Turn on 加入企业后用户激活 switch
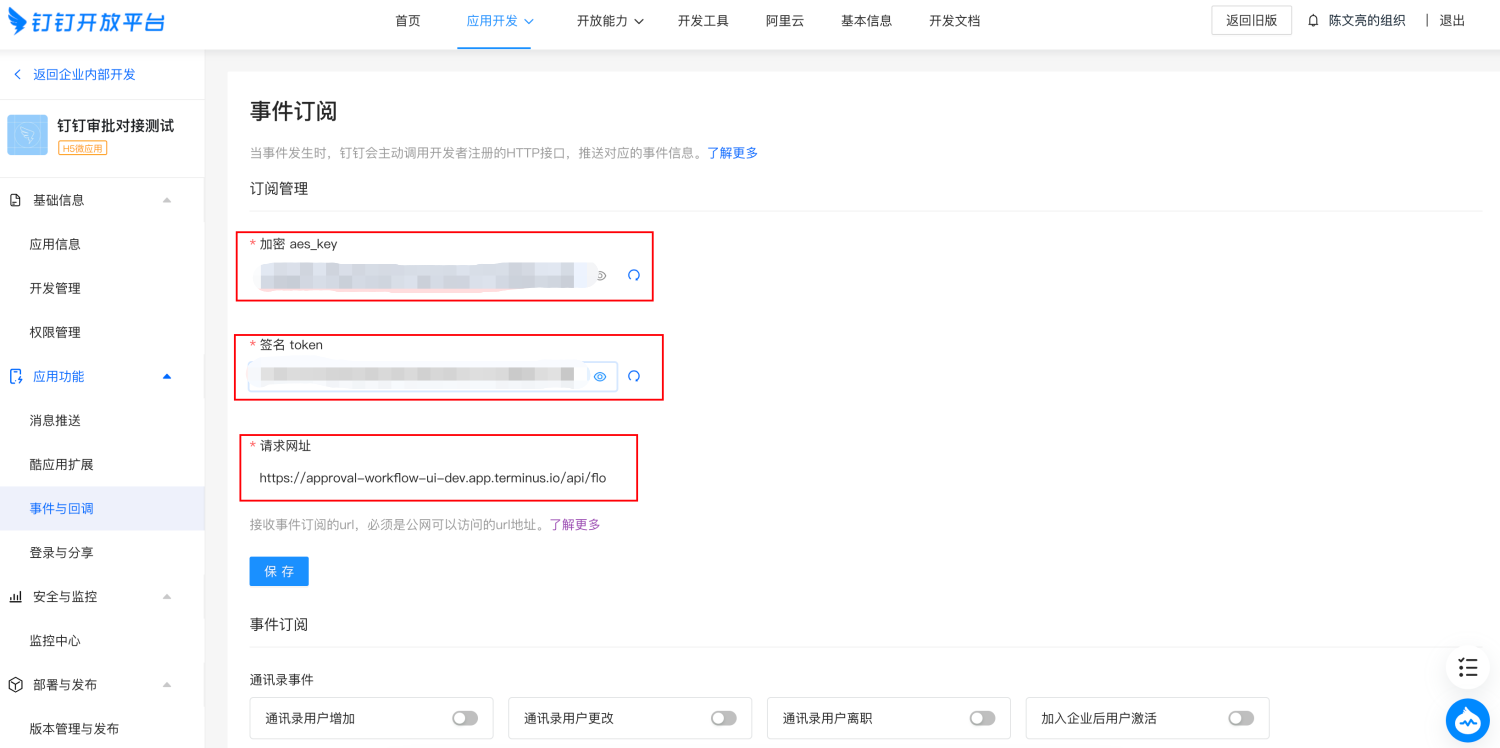The width and height of the screenshot is (1500, 748). [1241, 718]
